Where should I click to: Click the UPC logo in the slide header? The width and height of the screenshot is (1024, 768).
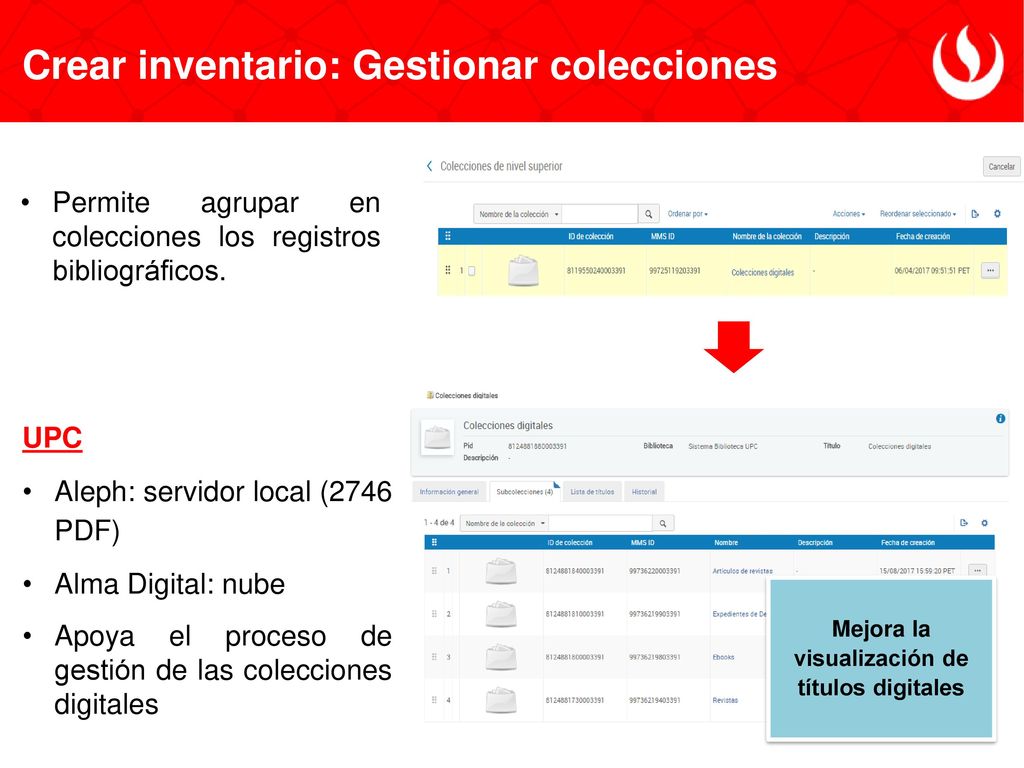(967, 61)
